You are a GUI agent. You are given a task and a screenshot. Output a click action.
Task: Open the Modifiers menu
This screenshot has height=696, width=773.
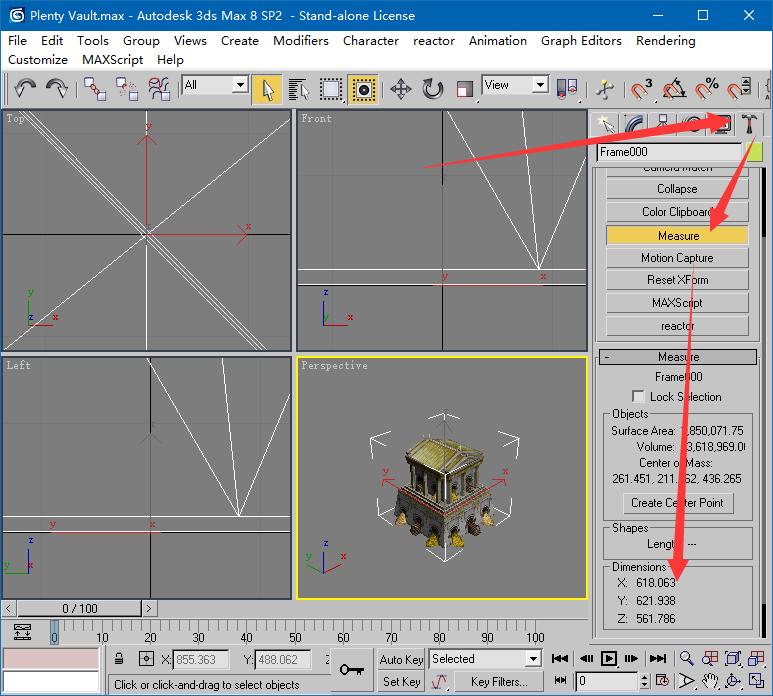(x=301, y=40)
